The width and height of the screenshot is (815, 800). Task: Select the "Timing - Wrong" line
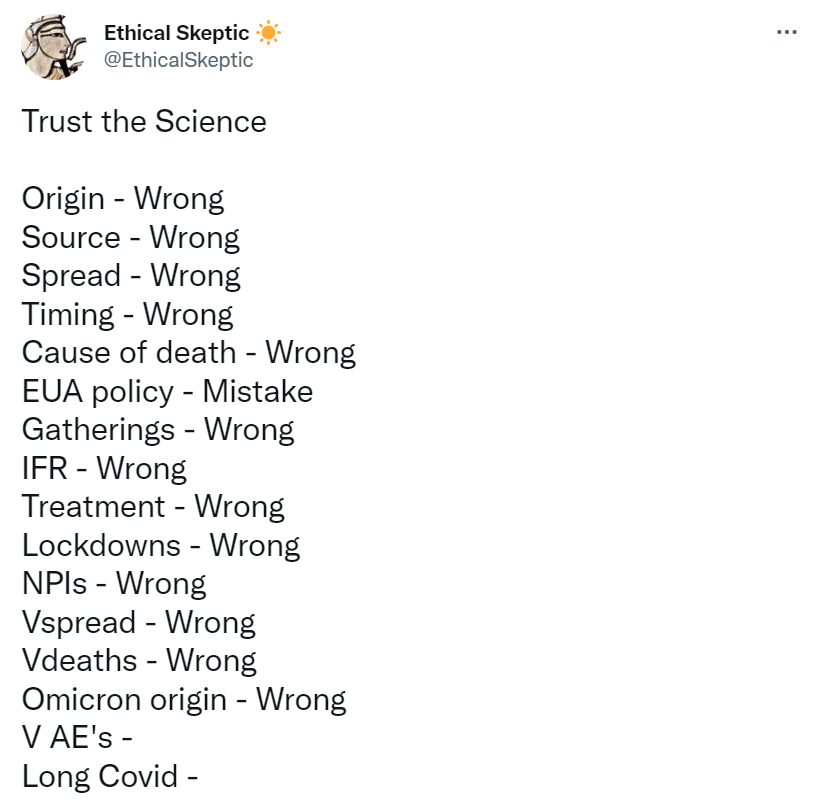pyautogui.click(x=127, y=314)
